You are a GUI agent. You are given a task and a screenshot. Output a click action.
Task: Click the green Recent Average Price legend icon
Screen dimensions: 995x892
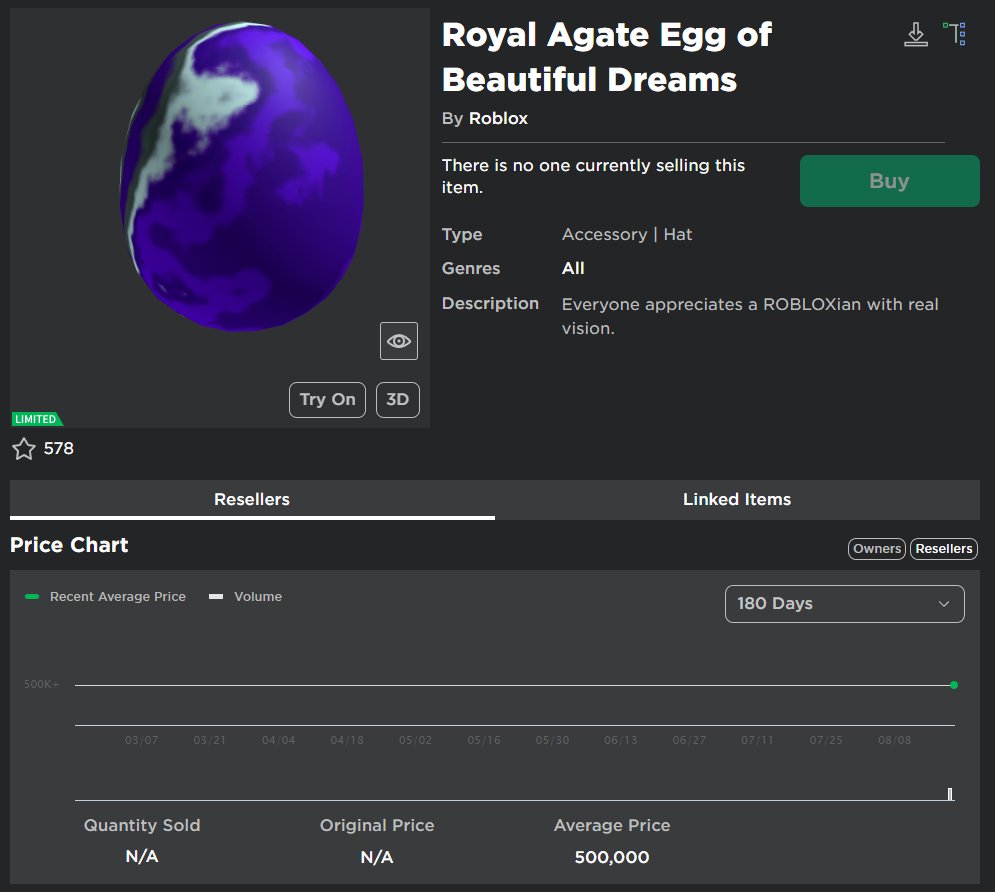click(x=31, y=596)
